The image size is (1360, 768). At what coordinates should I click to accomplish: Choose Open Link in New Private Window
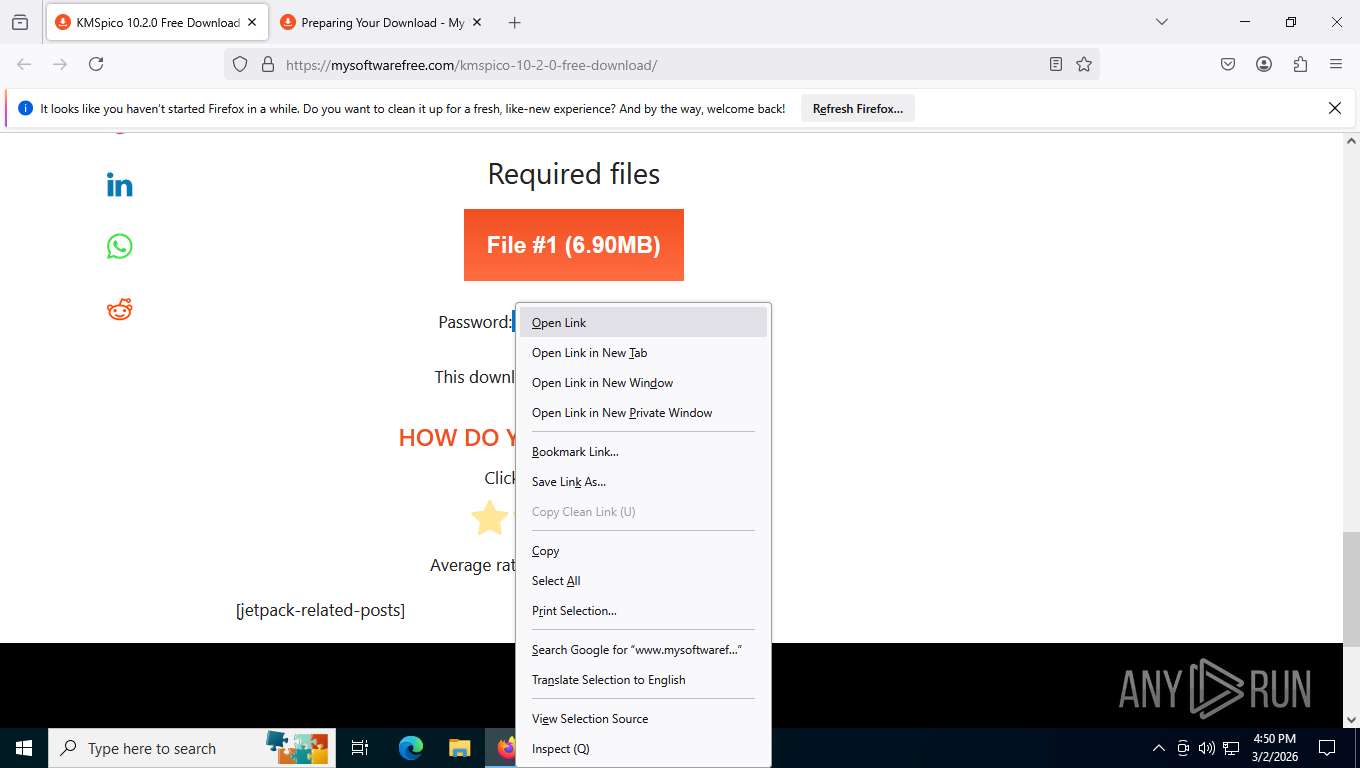[x=643, y=412]
